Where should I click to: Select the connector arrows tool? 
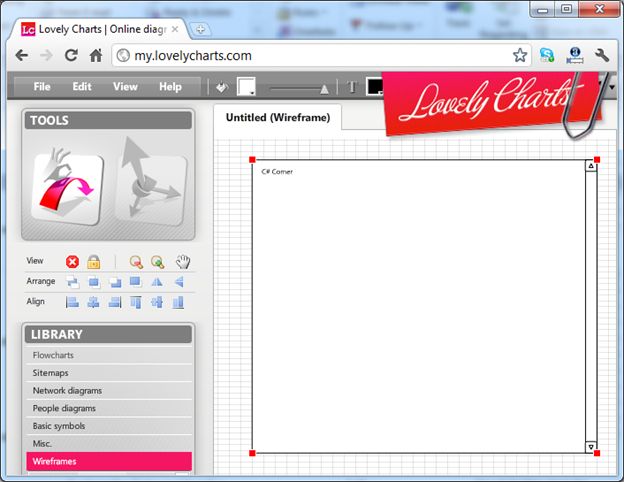point(151,182)
